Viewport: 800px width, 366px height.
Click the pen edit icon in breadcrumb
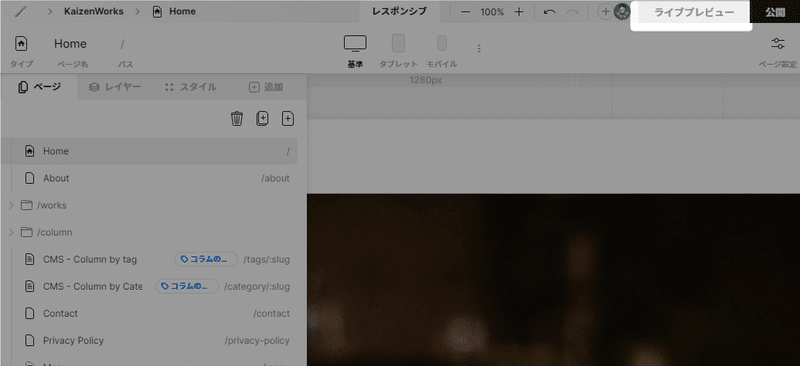pos(21,11)
